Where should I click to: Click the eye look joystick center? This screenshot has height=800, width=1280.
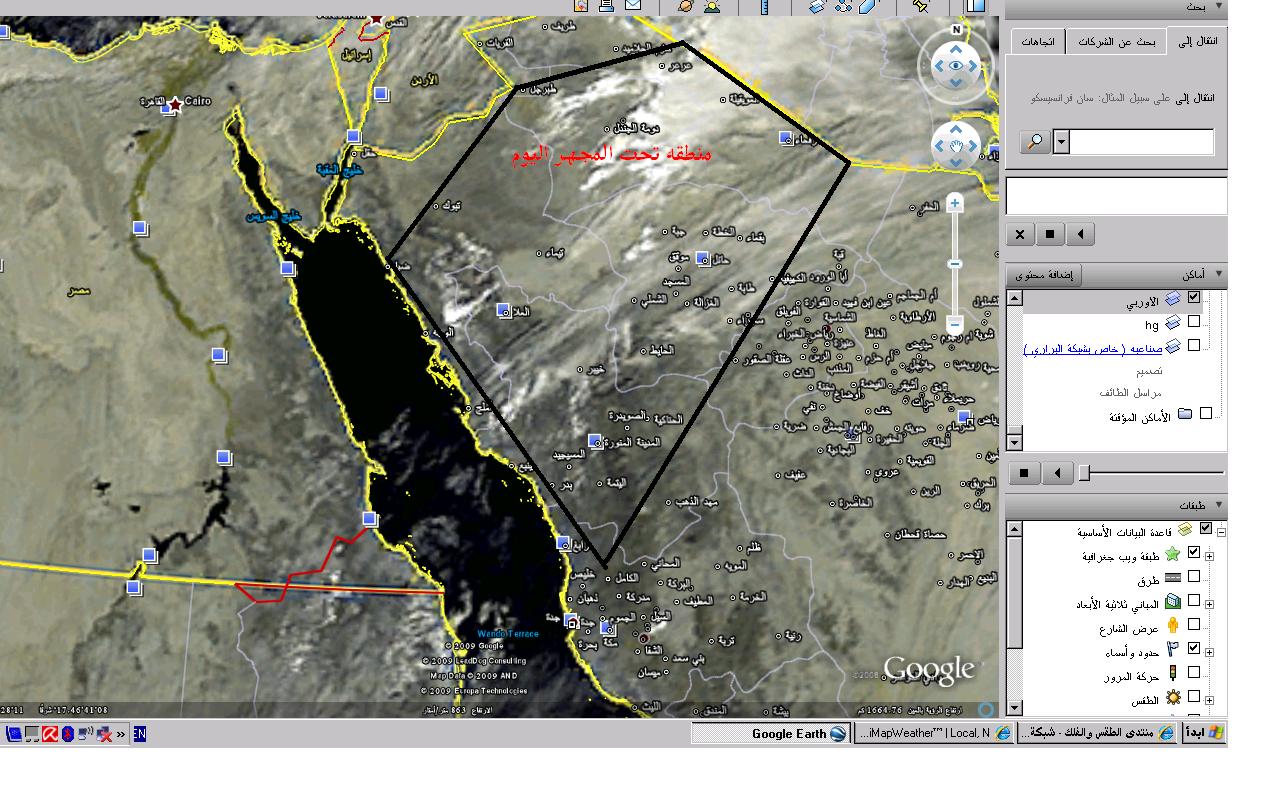(x=957, y=66)
